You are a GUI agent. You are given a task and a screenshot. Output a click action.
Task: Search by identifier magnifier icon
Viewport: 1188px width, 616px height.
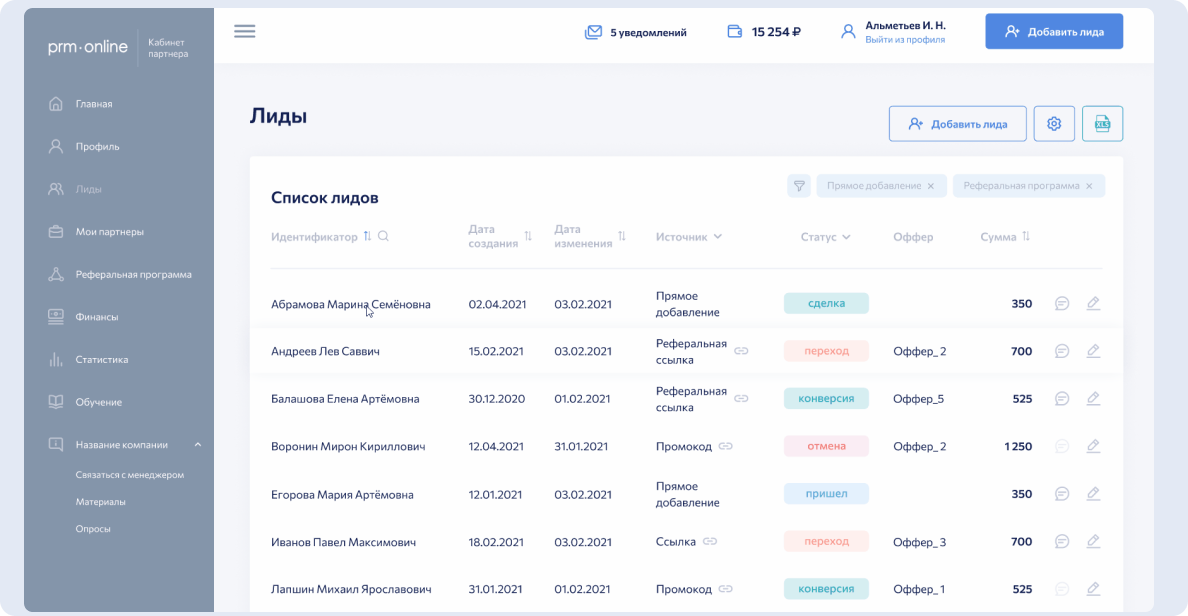click(x=383, y=237)
